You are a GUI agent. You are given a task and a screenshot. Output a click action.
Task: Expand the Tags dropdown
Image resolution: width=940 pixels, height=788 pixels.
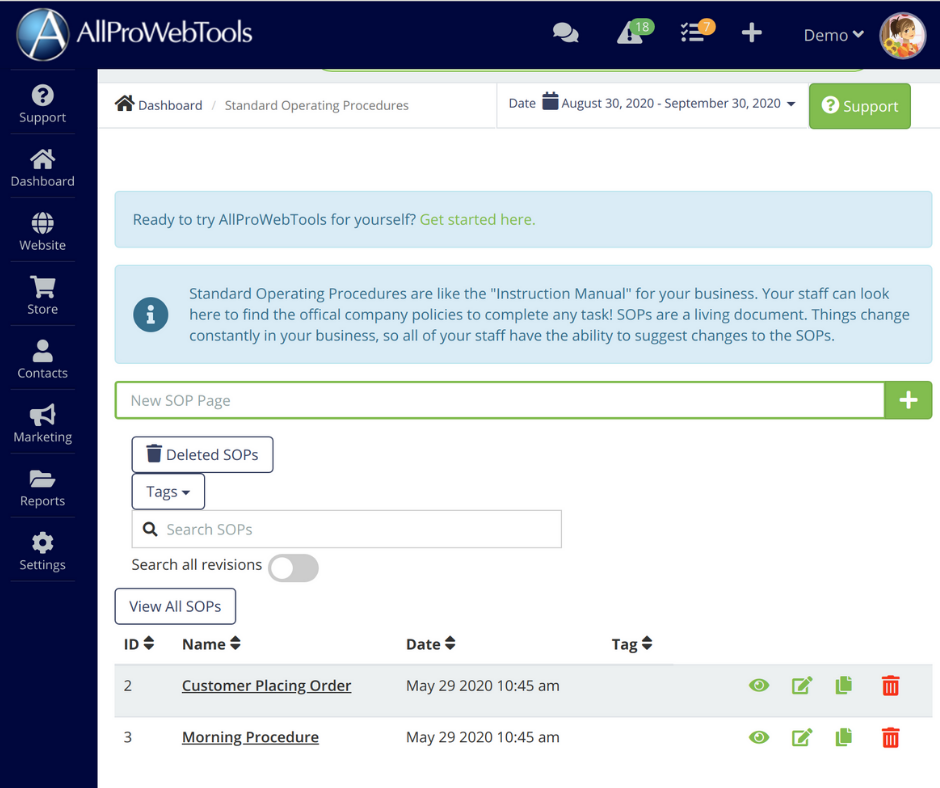(168, 492)
